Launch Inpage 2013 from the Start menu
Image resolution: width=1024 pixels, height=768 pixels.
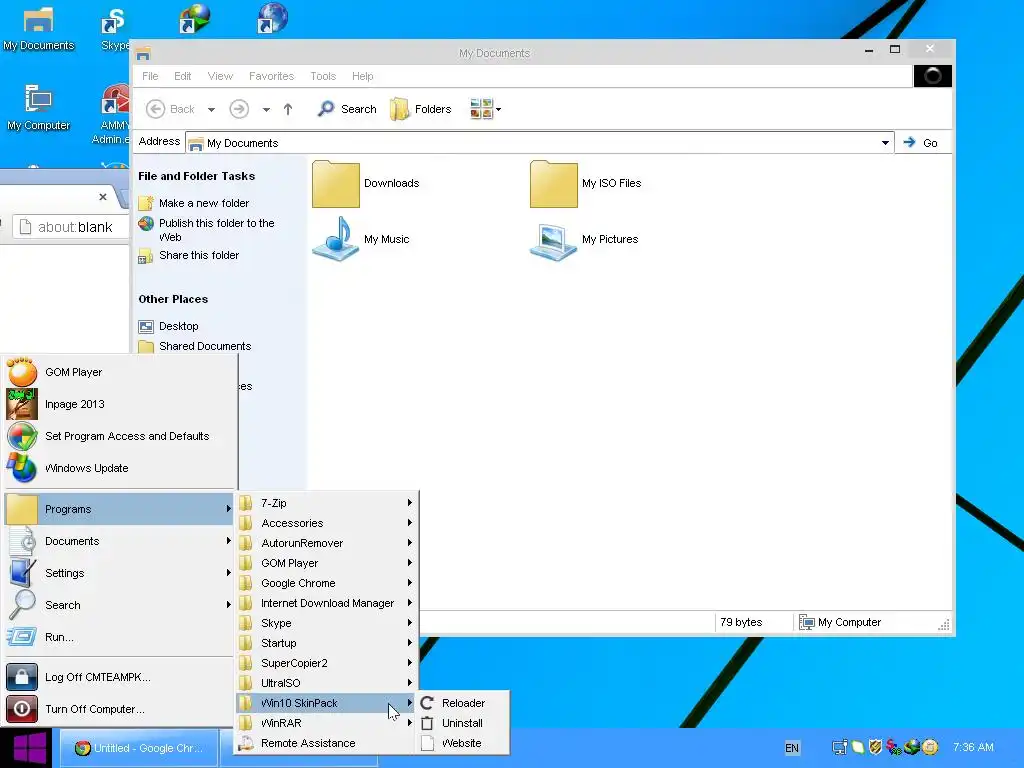click(x=120, y=404)
